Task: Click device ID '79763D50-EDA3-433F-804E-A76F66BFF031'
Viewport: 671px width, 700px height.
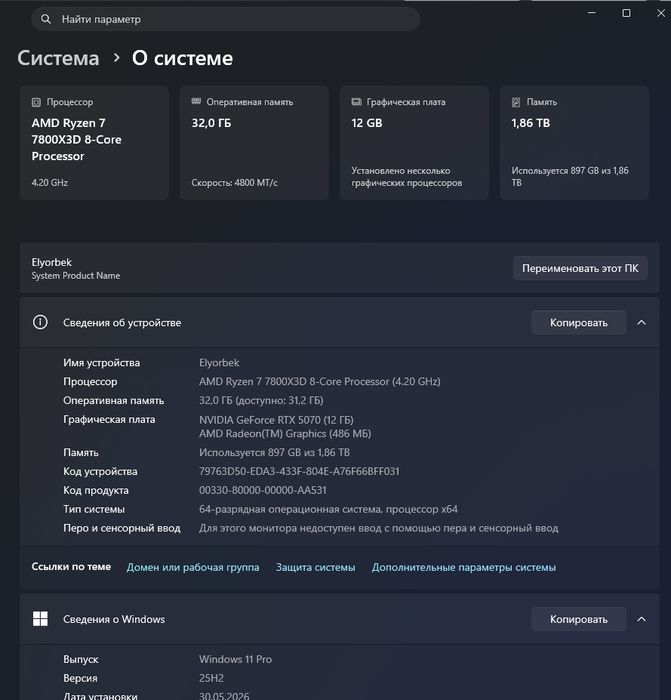Action: pyautogui.click(x=299, y=471)
